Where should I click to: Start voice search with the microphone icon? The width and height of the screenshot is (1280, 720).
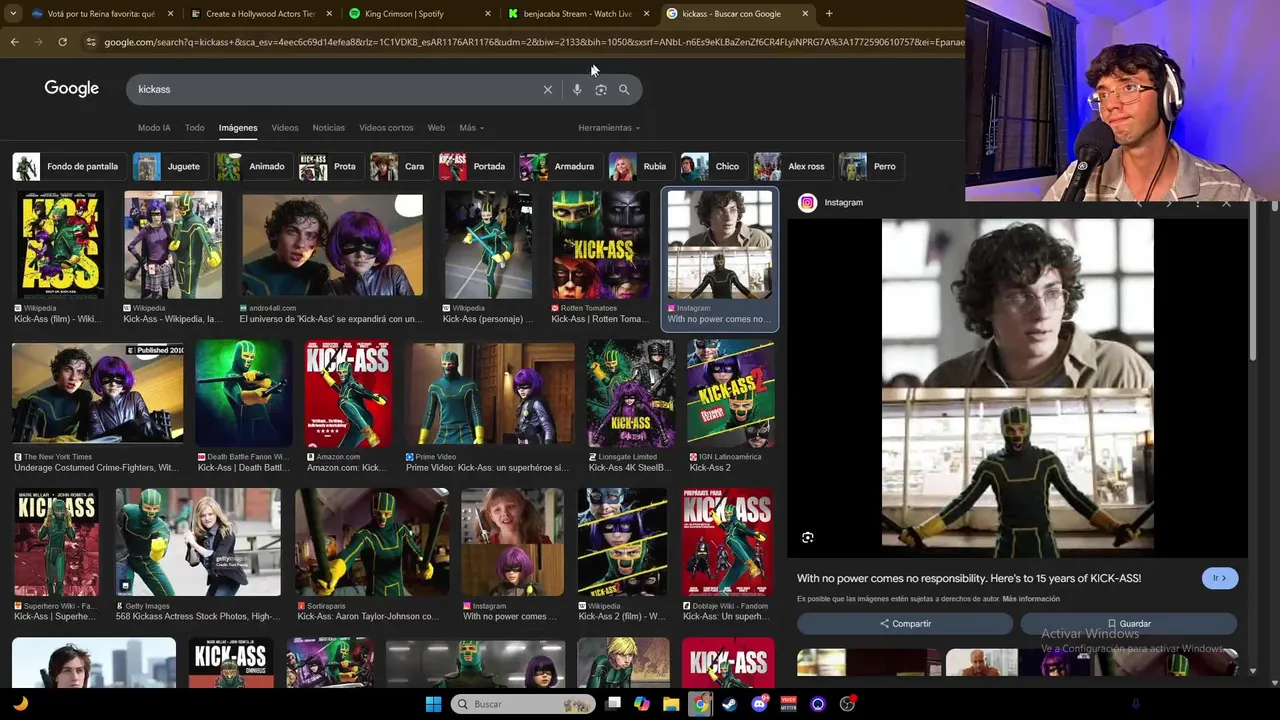(x=577, y=90)
